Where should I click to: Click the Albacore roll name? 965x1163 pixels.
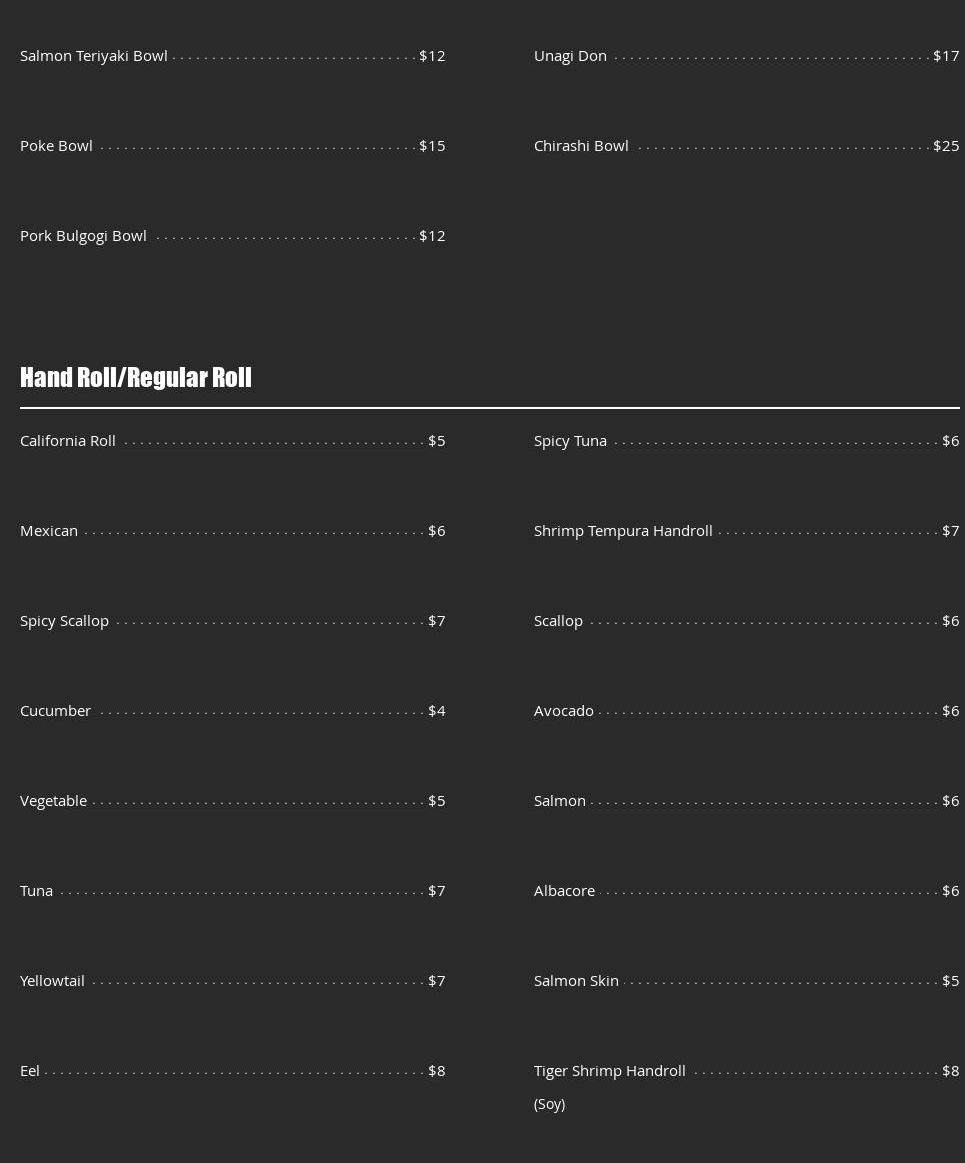[x=564, y=891]
